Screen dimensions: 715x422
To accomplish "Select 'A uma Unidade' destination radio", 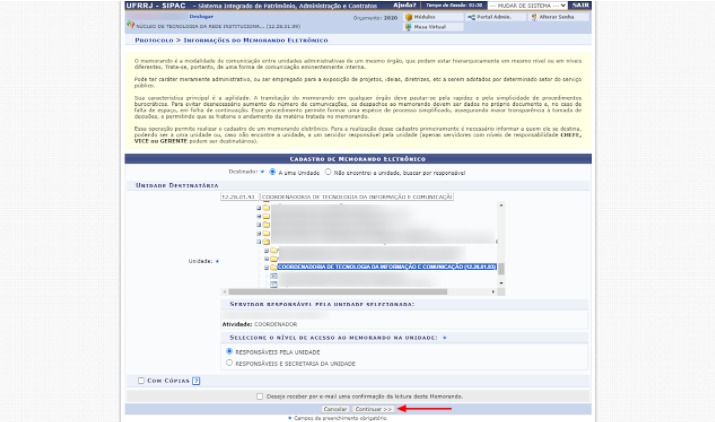I will pyautogui.click(x=272, y=171).
